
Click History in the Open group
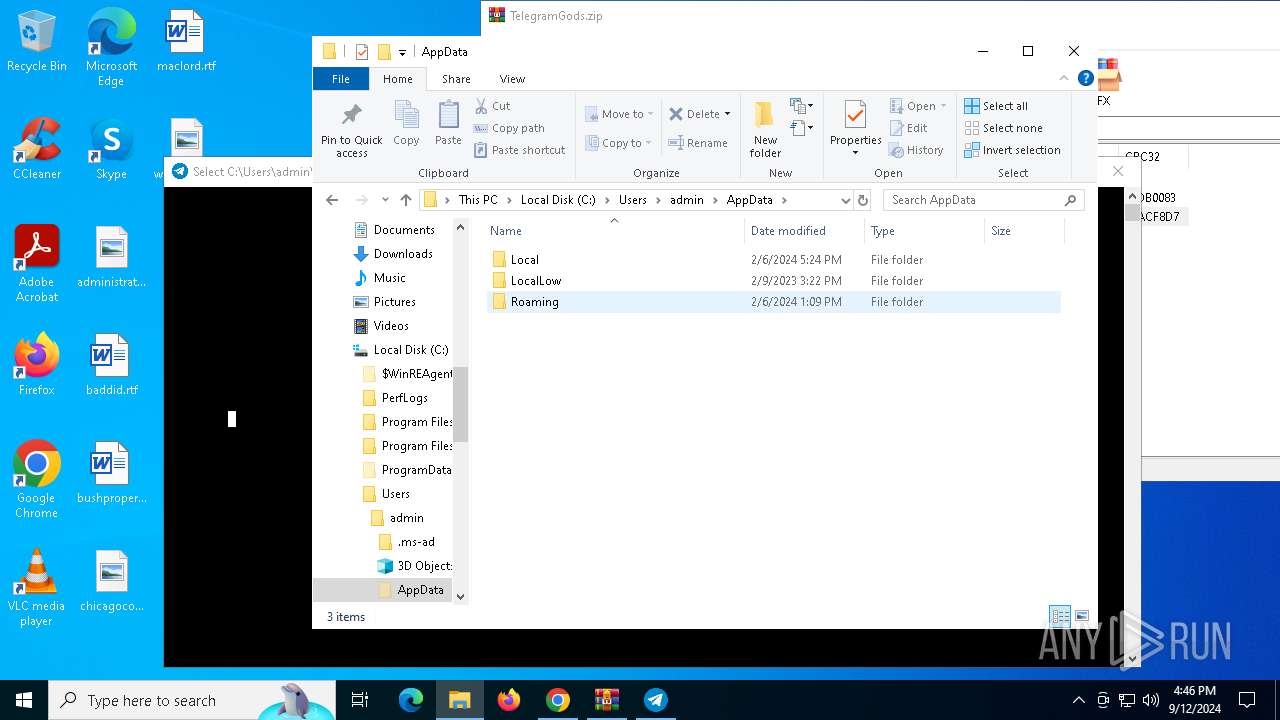[916, 150]
